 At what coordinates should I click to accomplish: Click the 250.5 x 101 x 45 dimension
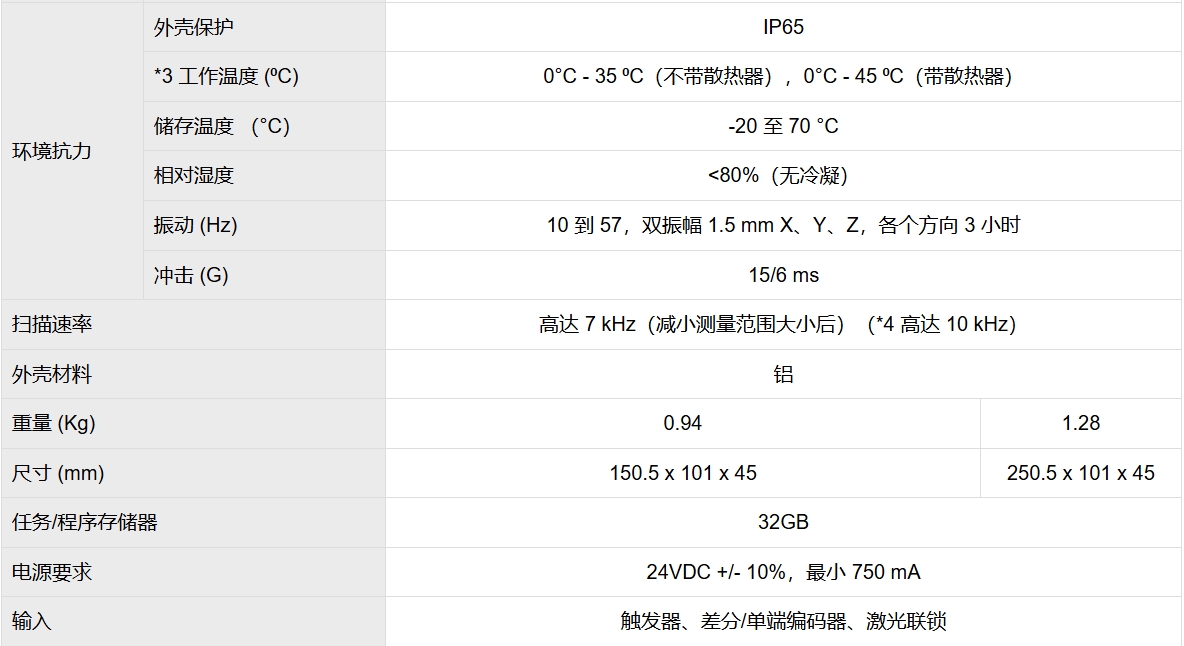pos(1081,473)
